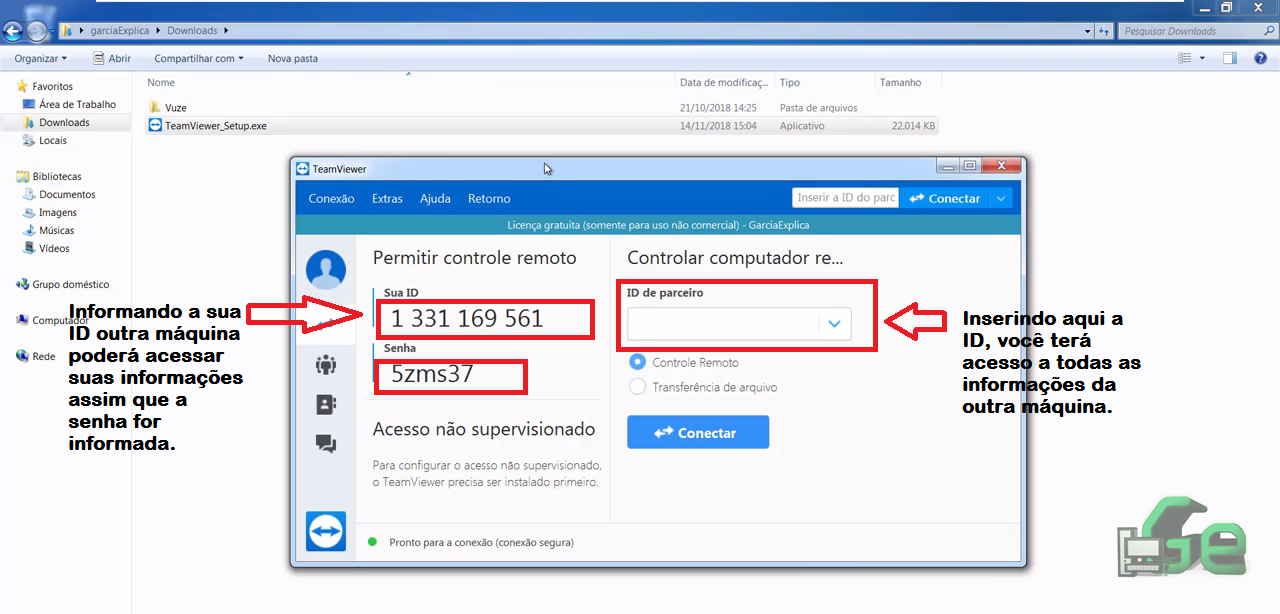
Task: Click the password text 5zms37
Action: [432, 375]
